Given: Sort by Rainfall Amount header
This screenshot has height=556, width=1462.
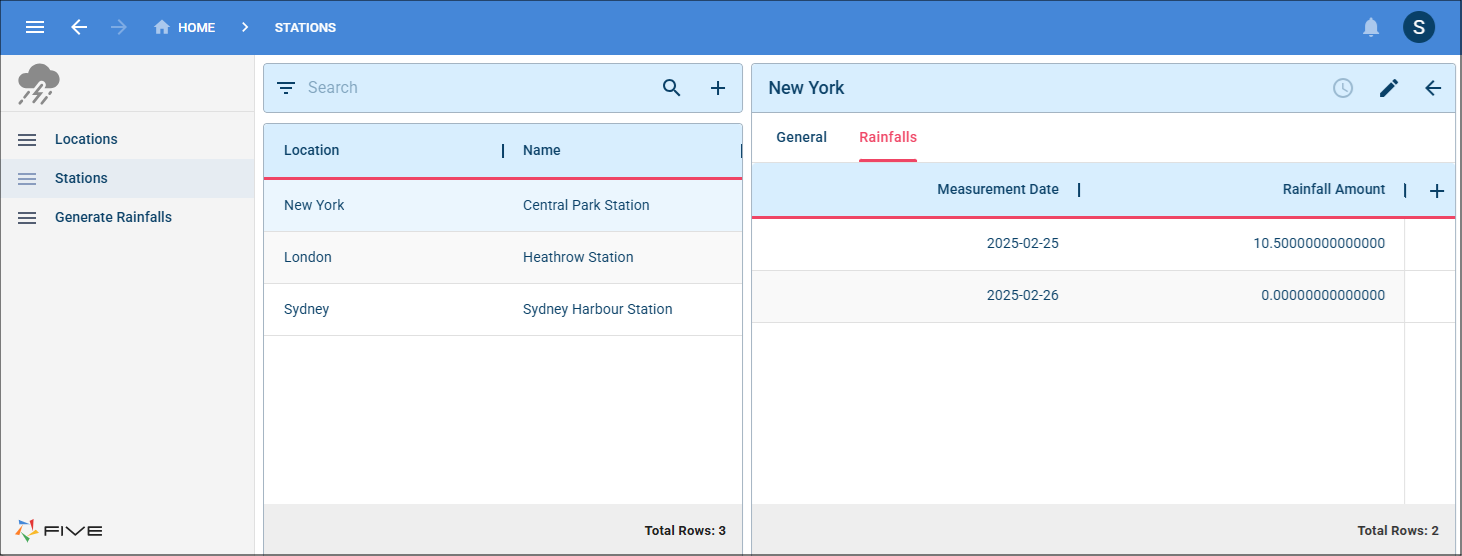Looking at the screenshot, I should (1334, 189).
